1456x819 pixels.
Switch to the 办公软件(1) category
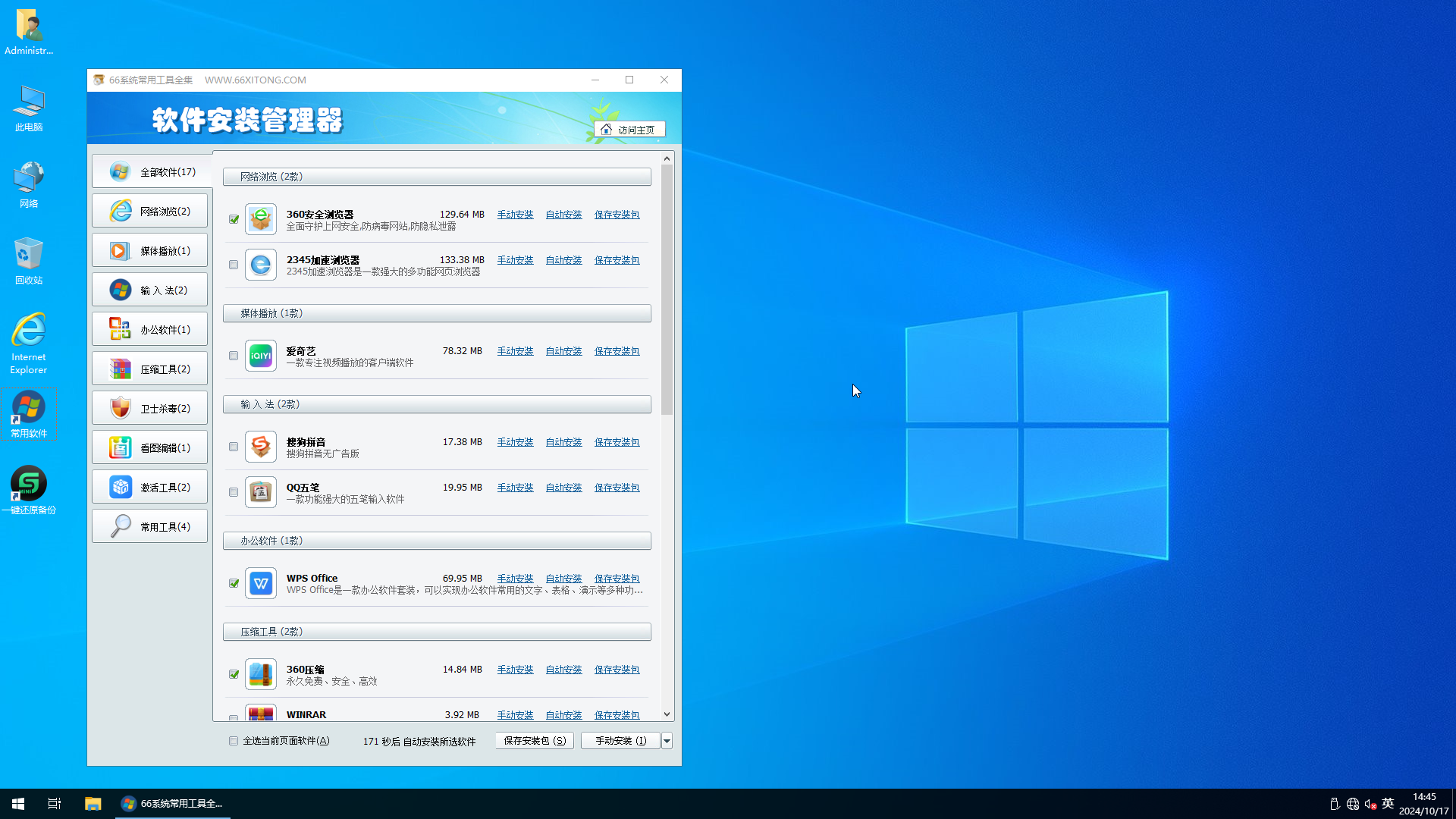pyautogui.click(x=149, y=330)
